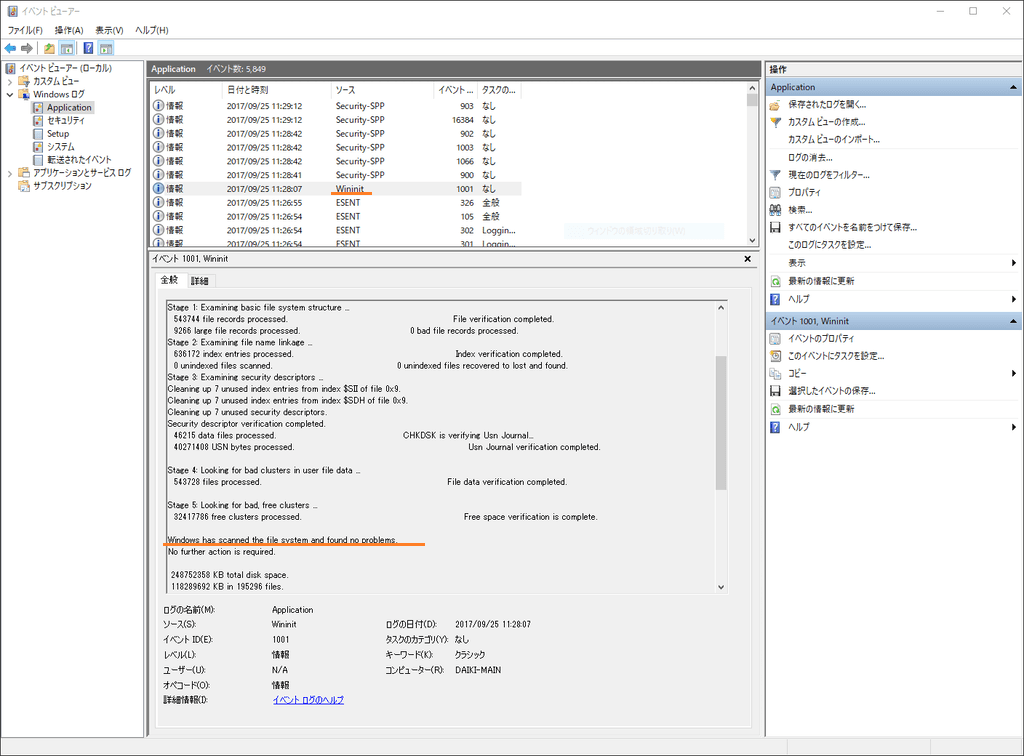1024x756 pixels.
Task: Click green refresh icon under Application actions
Action: pyautogui.click(x=775, y=281)
